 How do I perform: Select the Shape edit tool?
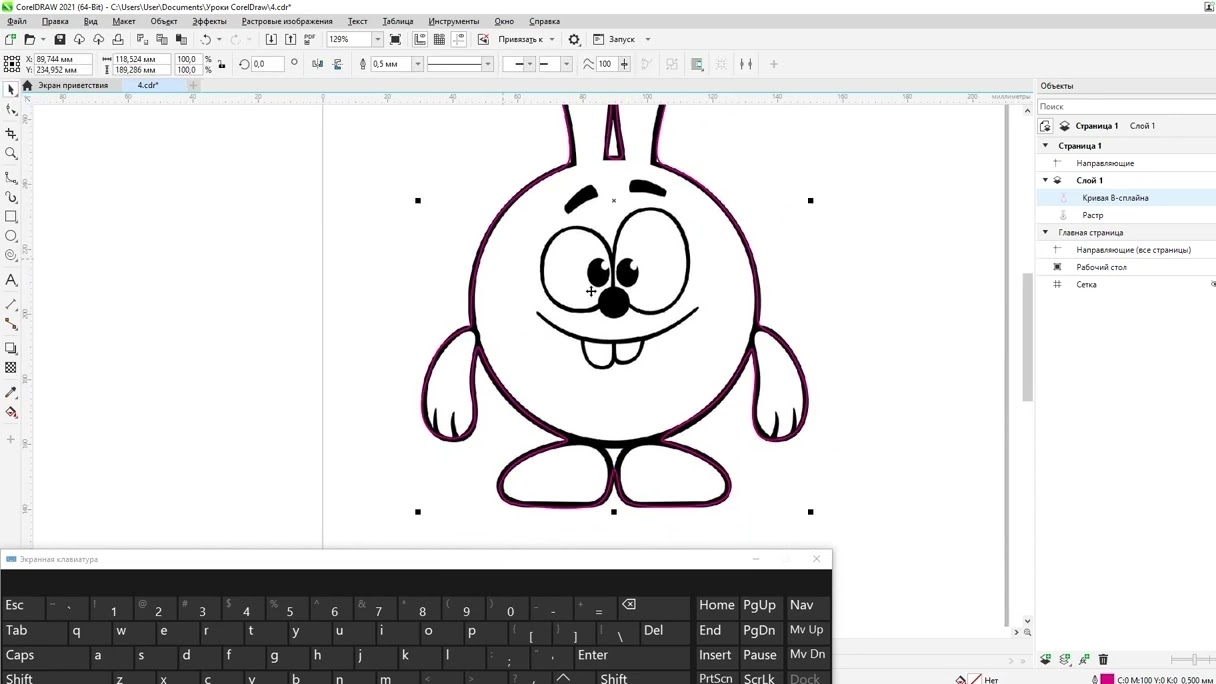[x=11, y=110]
